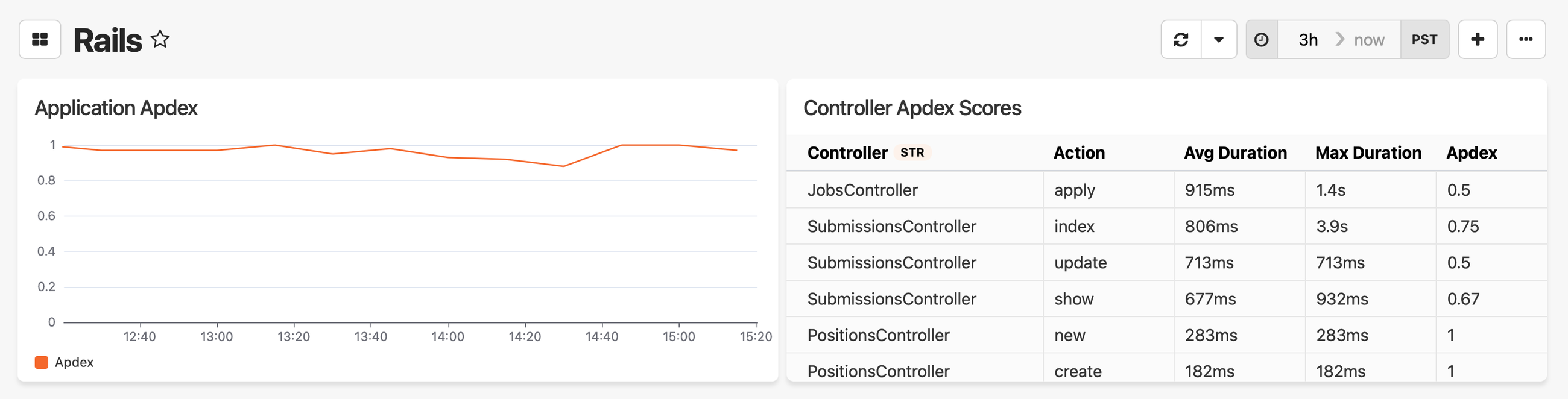This screenshot has width=1568, height=399.
Task: Click the orange Apdex legend swatch
Action: coord(40,362)
